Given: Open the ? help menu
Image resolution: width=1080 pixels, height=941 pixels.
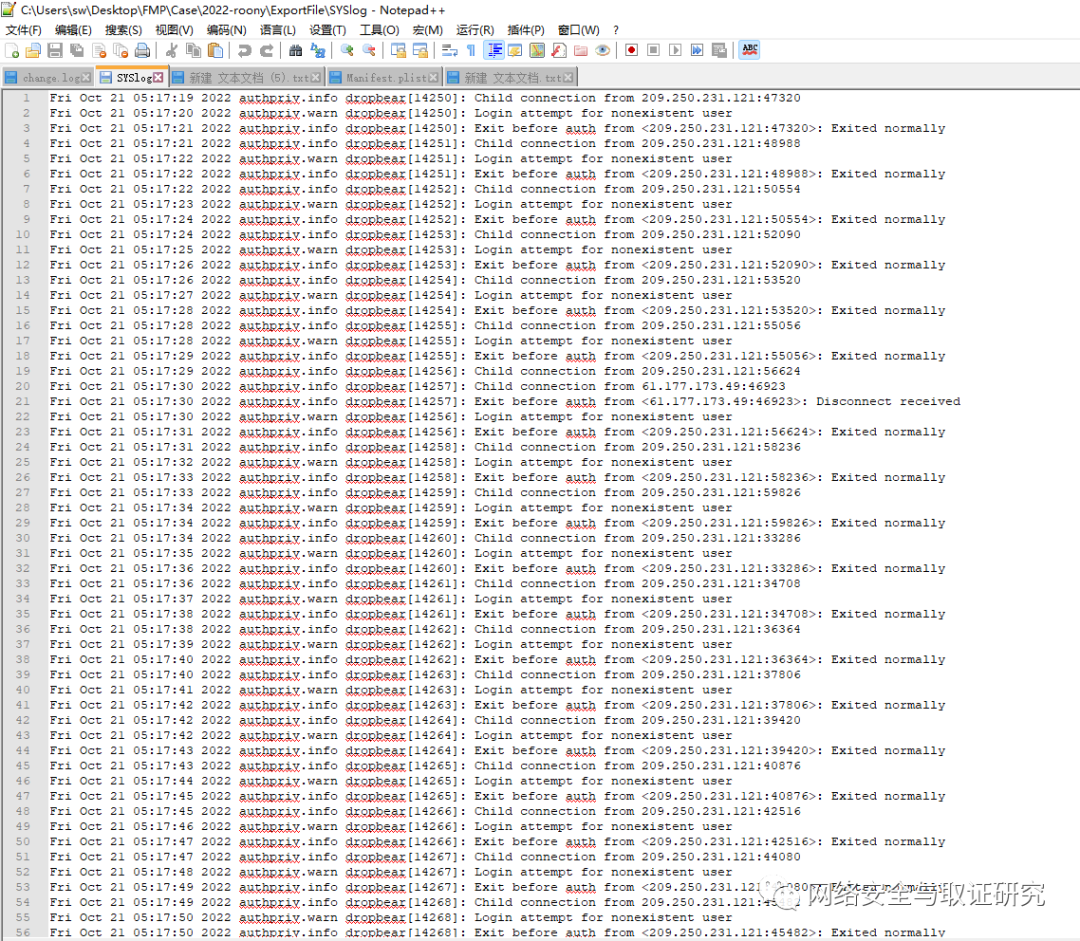Looking at the screenshot, I should (x=616, y=30).
